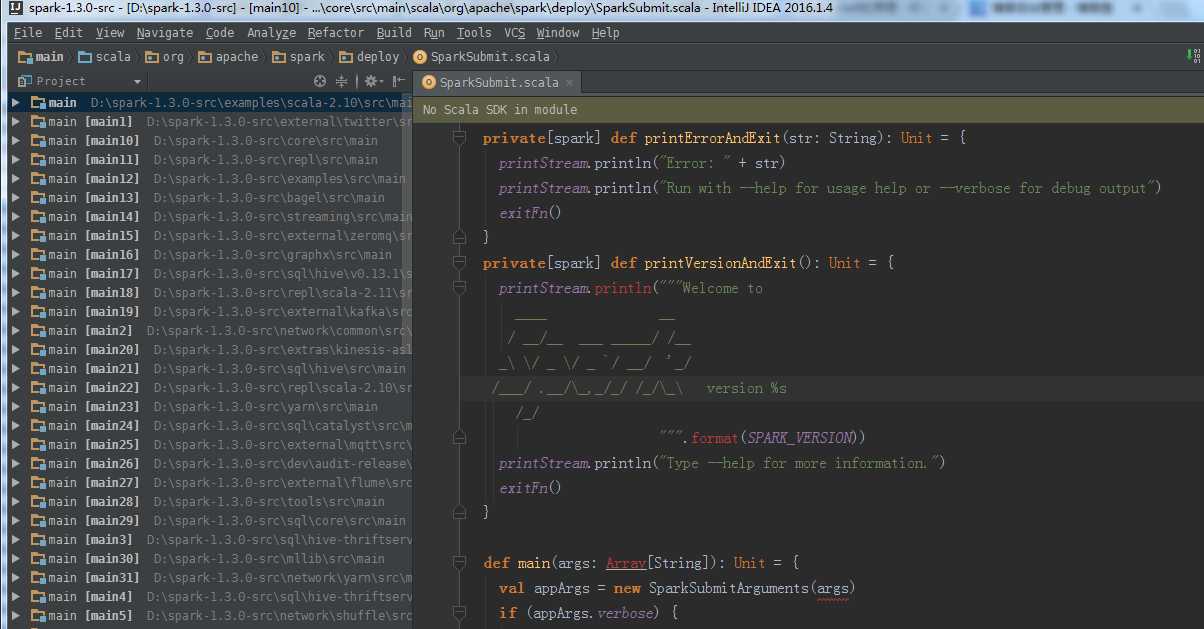Click the apache breadcrumb folder

tap(229, 57)
